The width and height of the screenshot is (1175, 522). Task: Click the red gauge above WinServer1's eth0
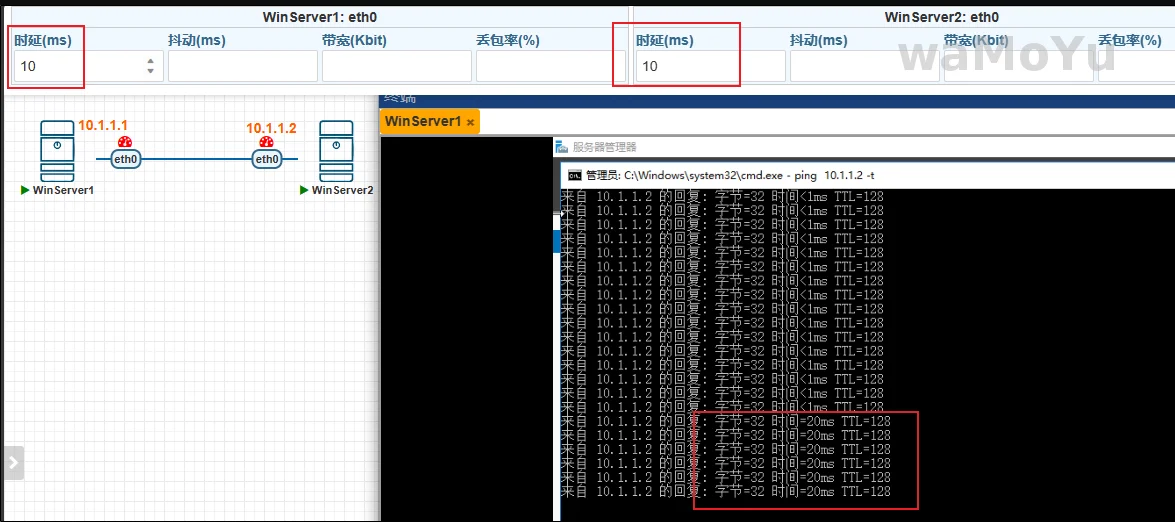pyautogui.click(x=125, y=142)
